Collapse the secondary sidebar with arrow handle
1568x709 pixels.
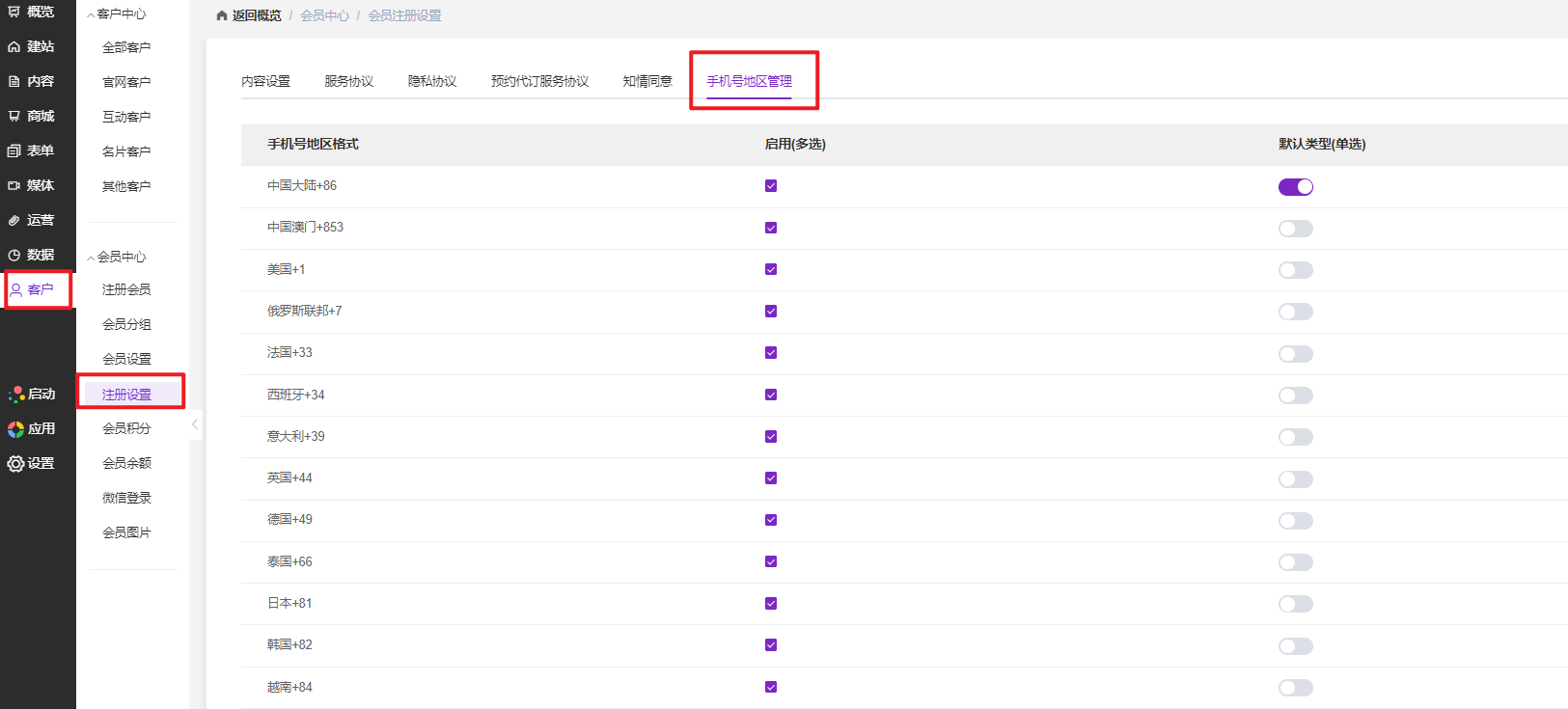(195, 424)
